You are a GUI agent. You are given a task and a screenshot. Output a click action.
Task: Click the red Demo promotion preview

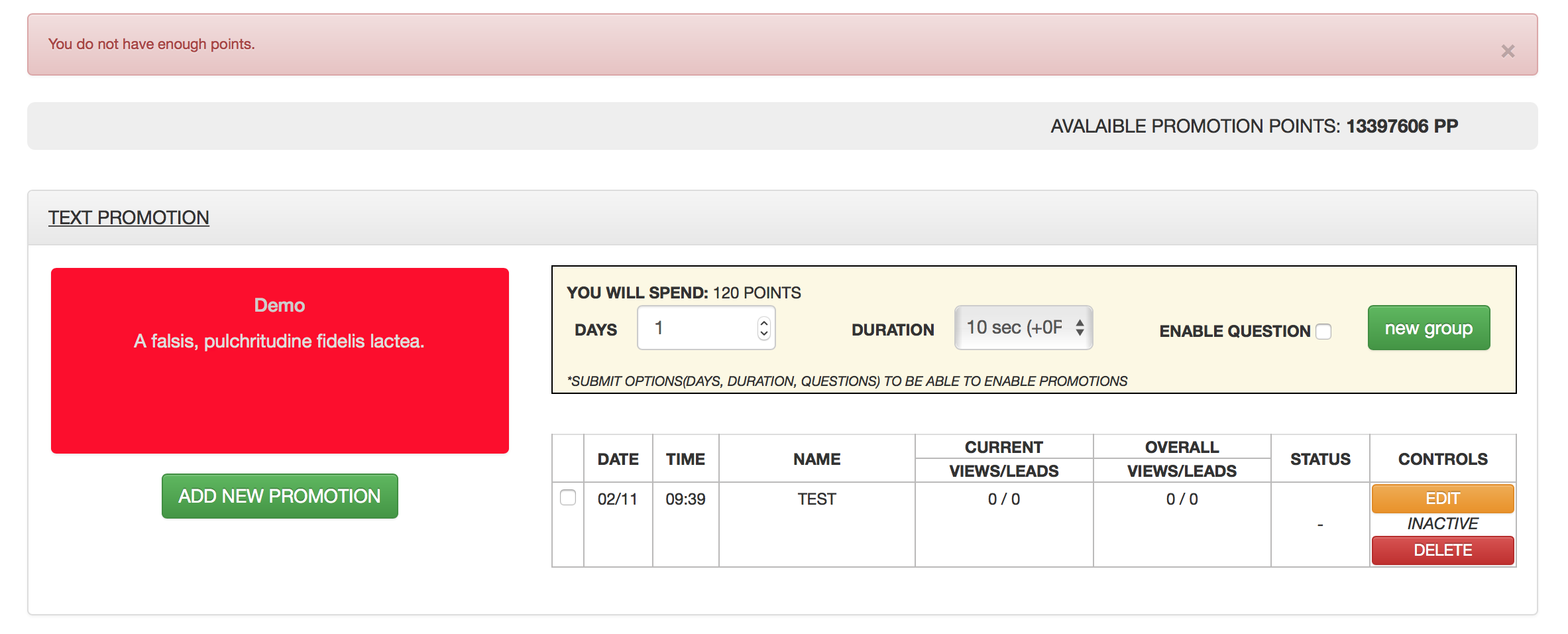[x=280, y=361]
